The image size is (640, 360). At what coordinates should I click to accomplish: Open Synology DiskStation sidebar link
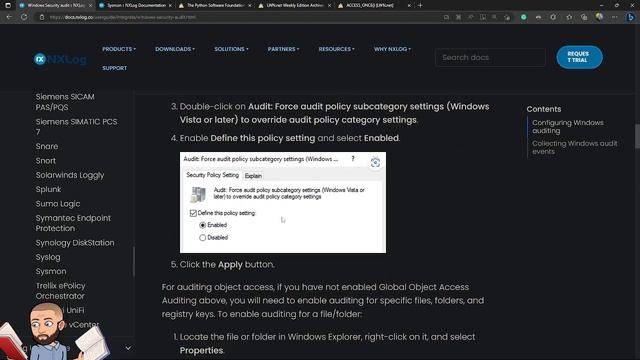coord(75,243)
